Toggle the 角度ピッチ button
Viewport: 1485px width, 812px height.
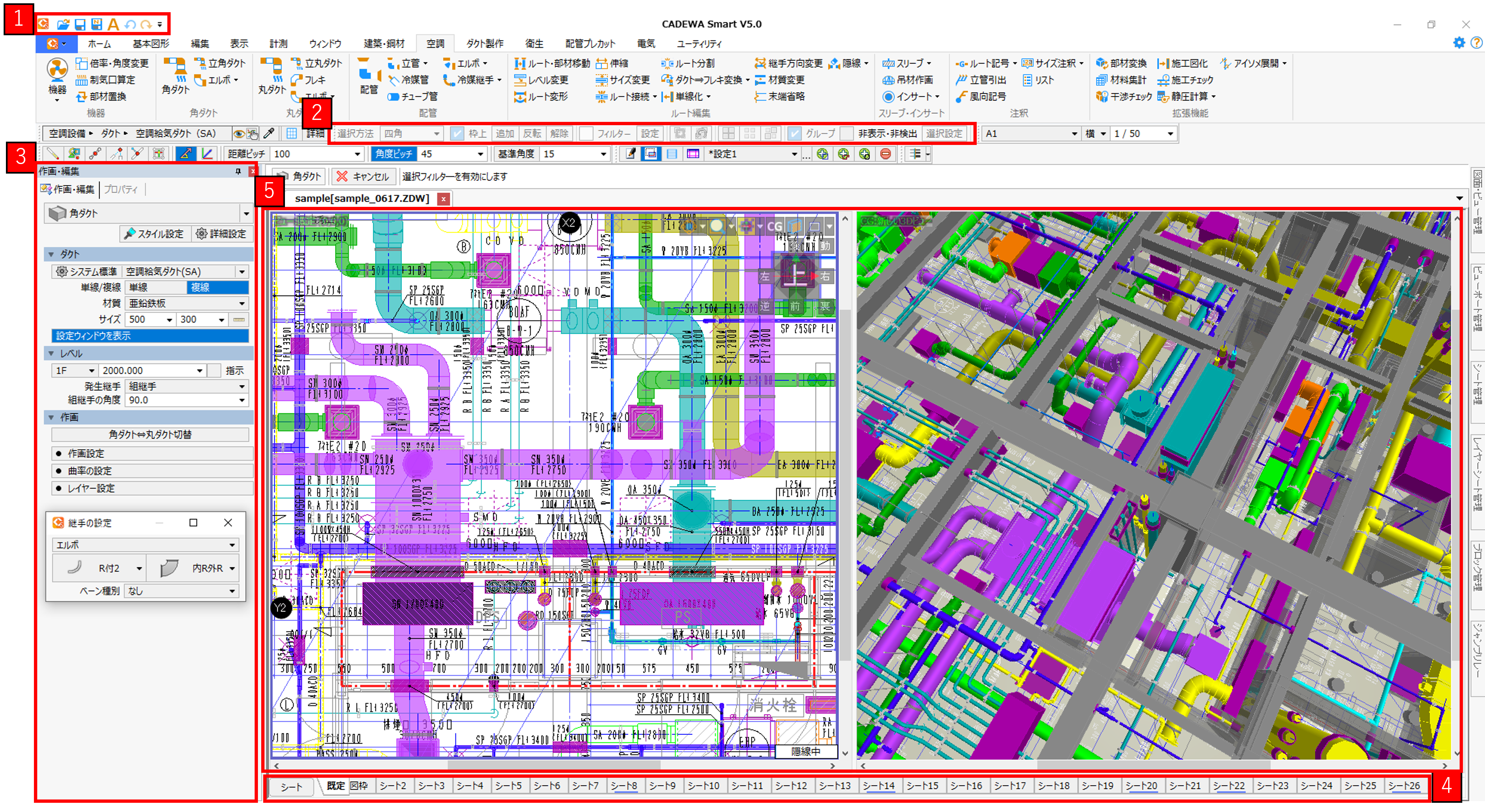394,154
